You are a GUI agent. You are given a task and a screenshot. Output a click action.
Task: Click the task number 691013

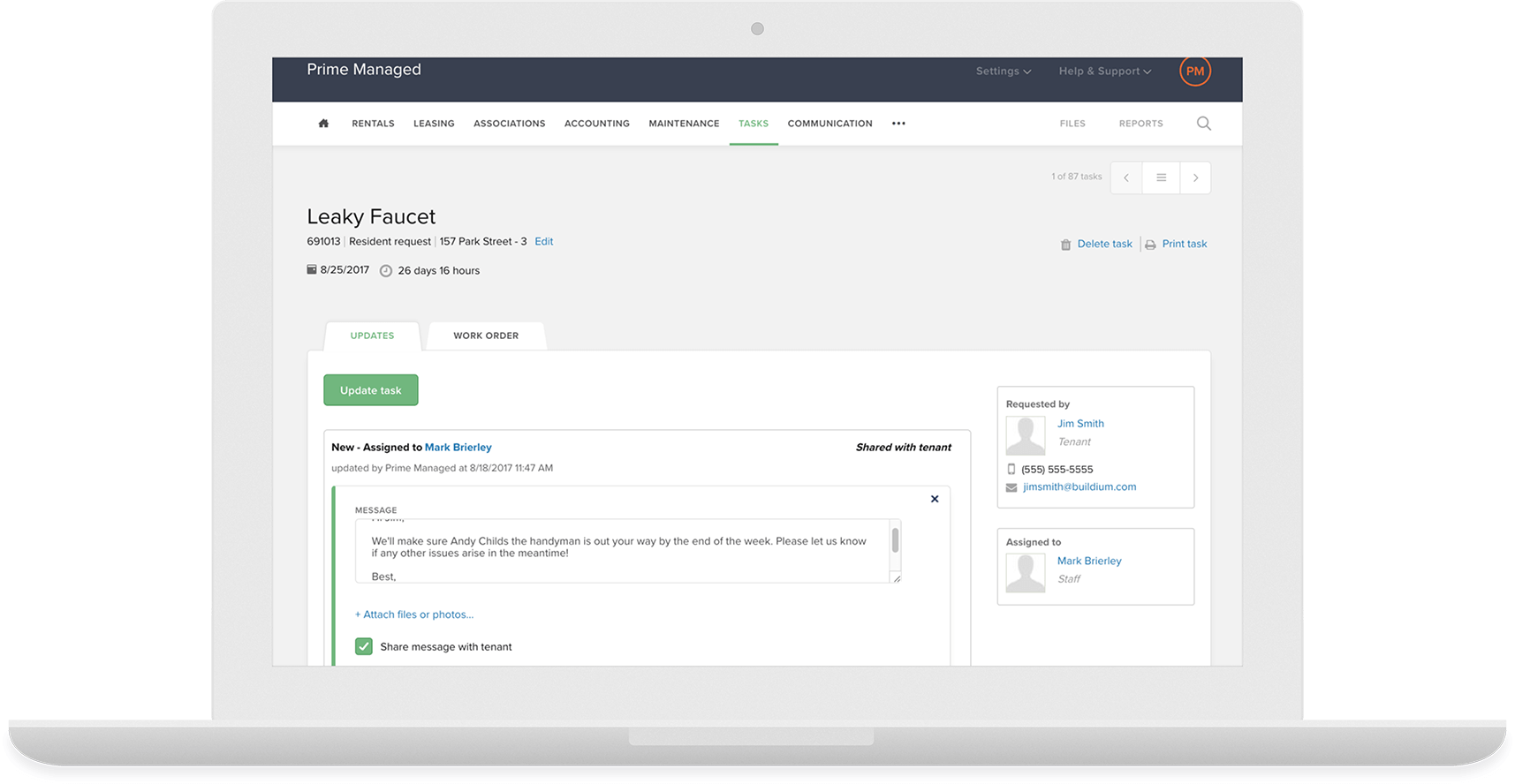coord(323,242)
